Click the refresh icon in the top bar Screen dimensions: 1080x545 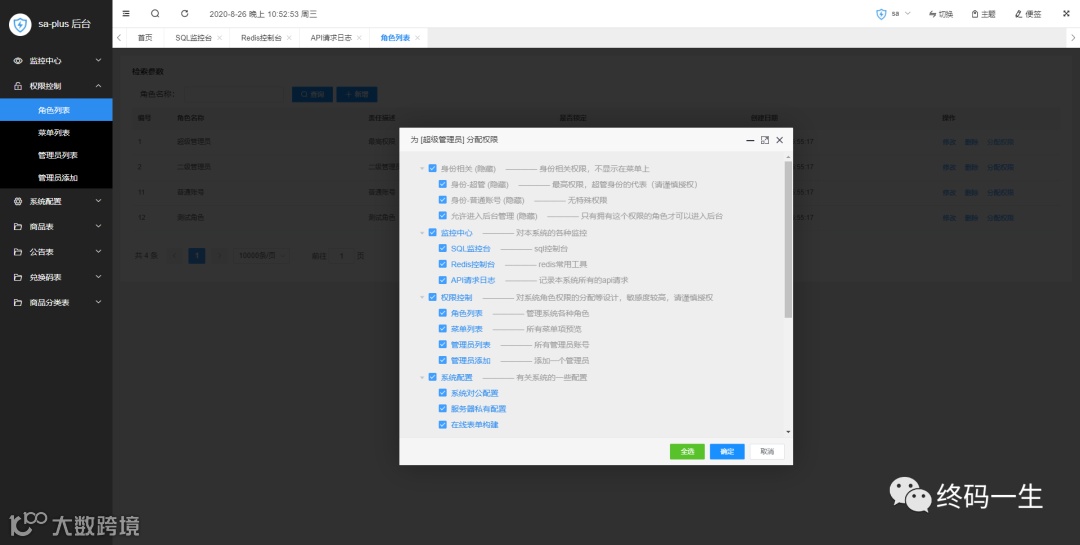[x=185, y=14]
